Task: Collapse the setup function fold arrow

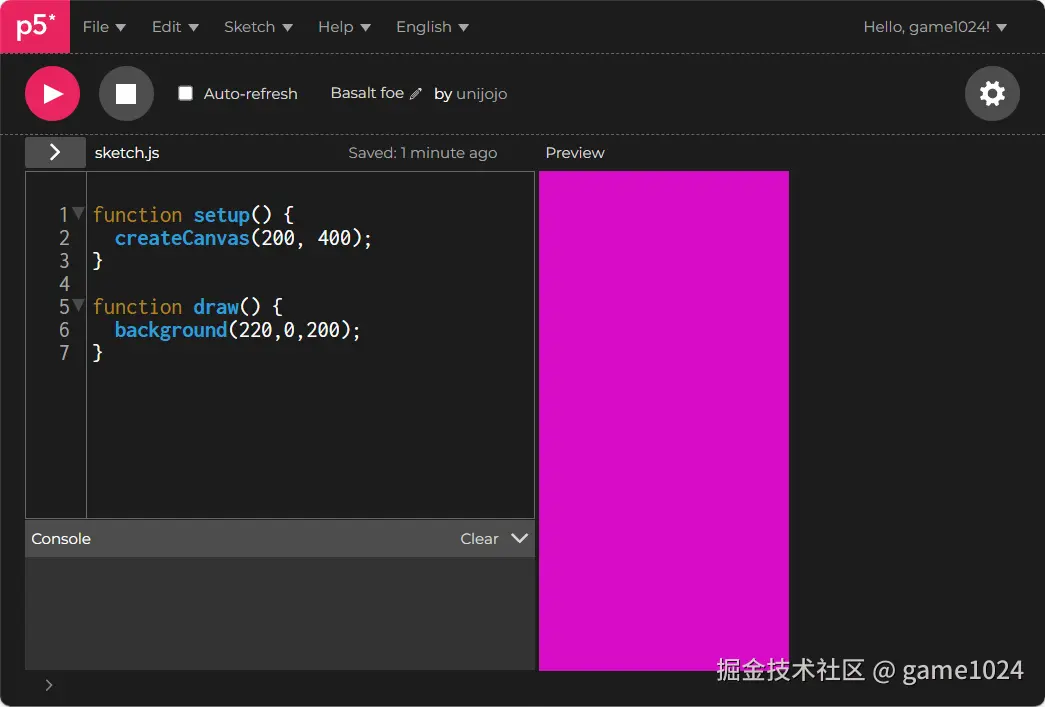Action: [79, 213]
